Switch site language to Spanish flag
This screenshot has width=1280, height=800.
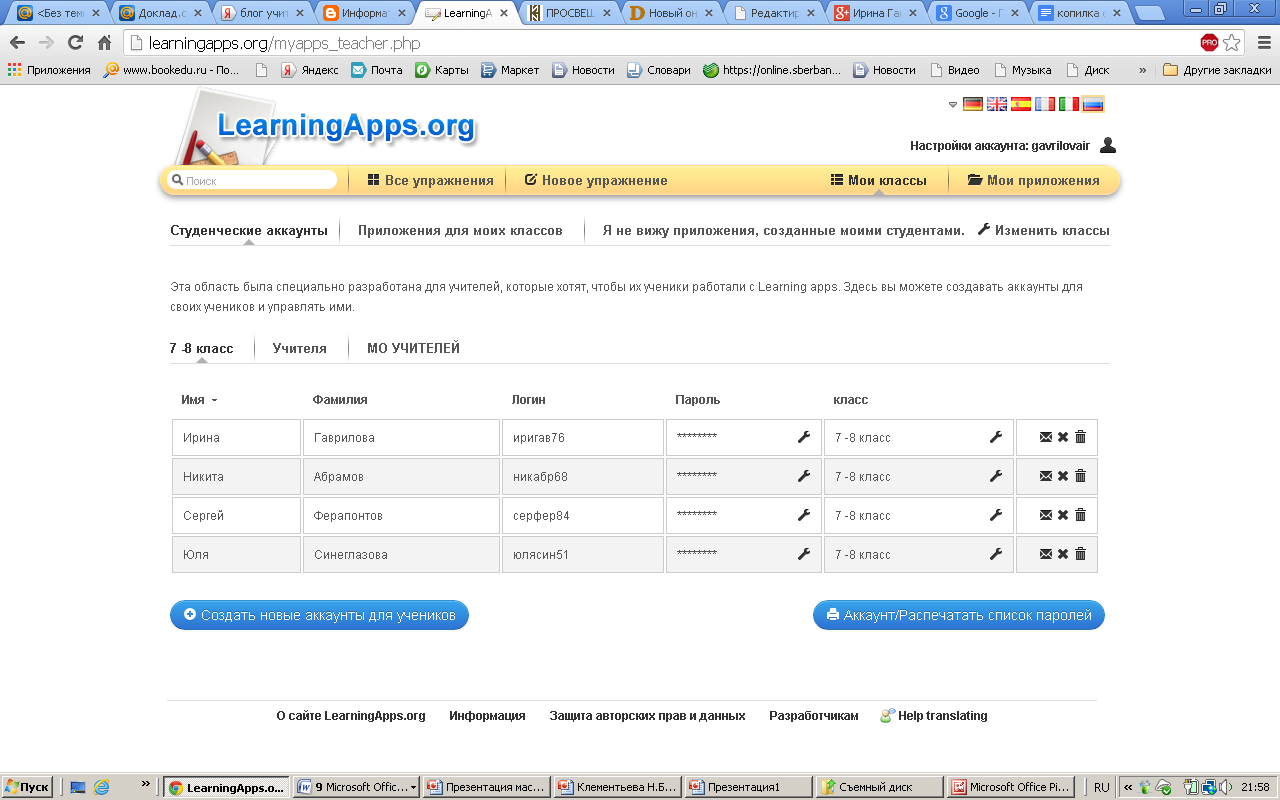(x=1021, y=104)
